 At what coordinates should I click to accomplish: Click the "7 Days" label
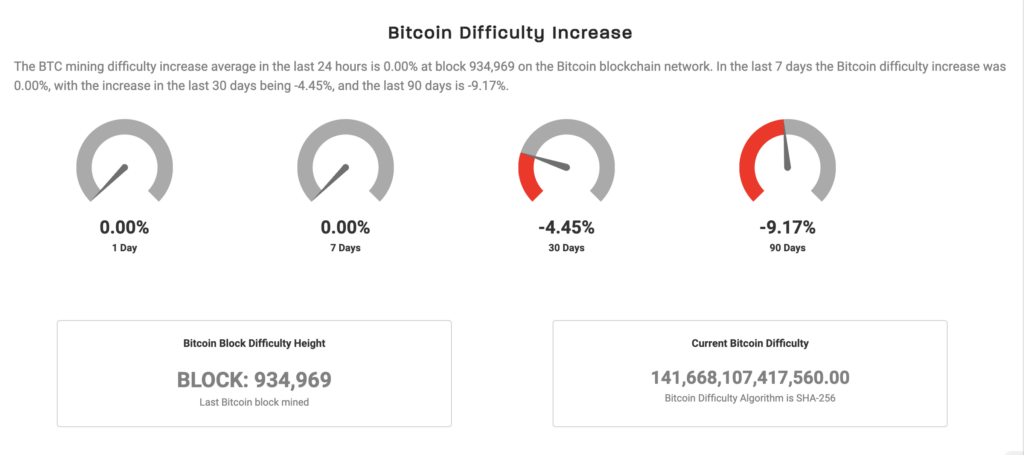pyautogui.click(x=345, y=247)
